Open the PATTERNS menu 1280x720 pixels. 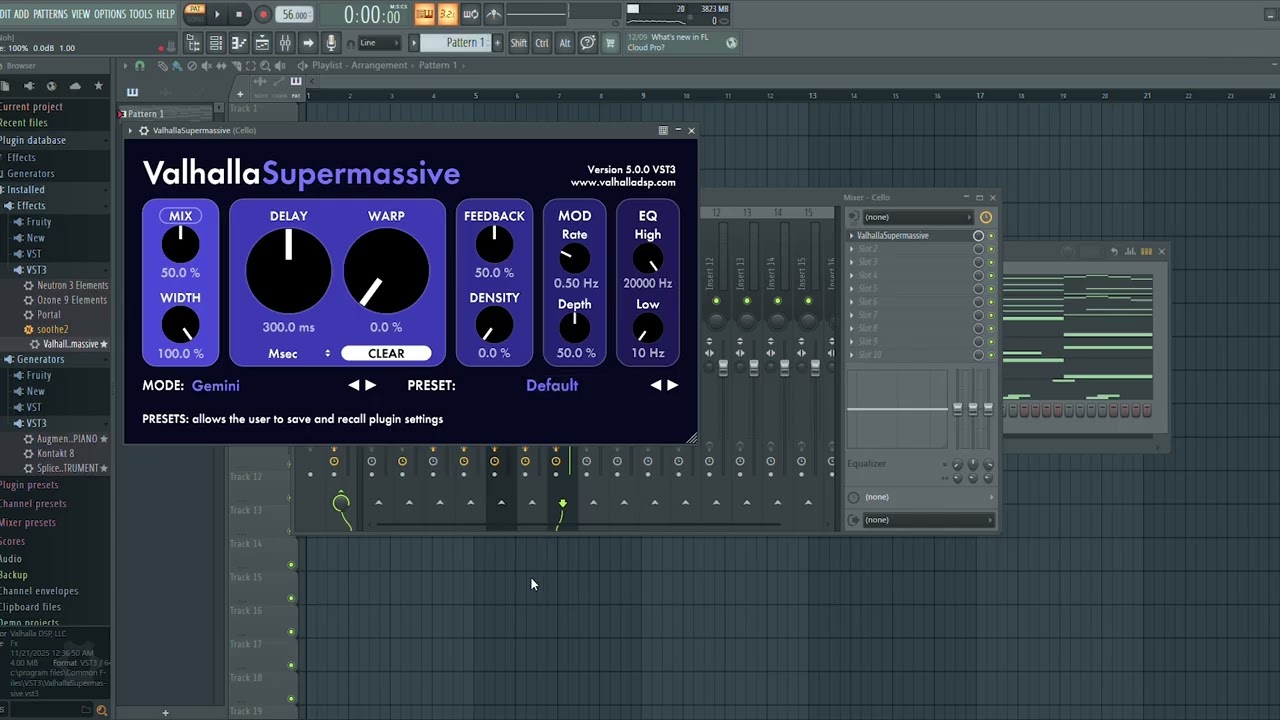pyautogui.click(x=50, y=14)
